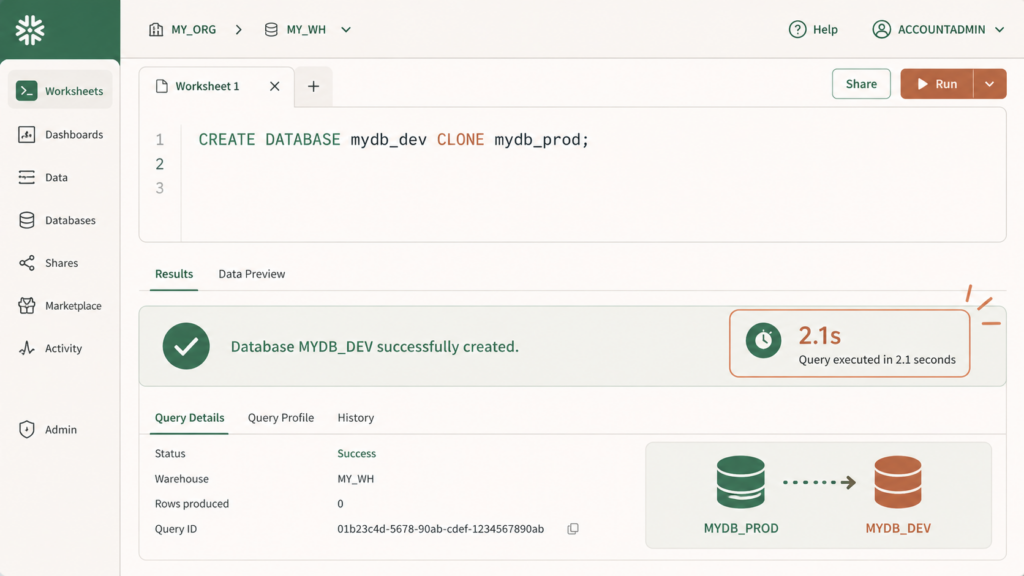Open the Marketplace storefront icon
The height and width of the screenshot is (576, 1024).
27,305
